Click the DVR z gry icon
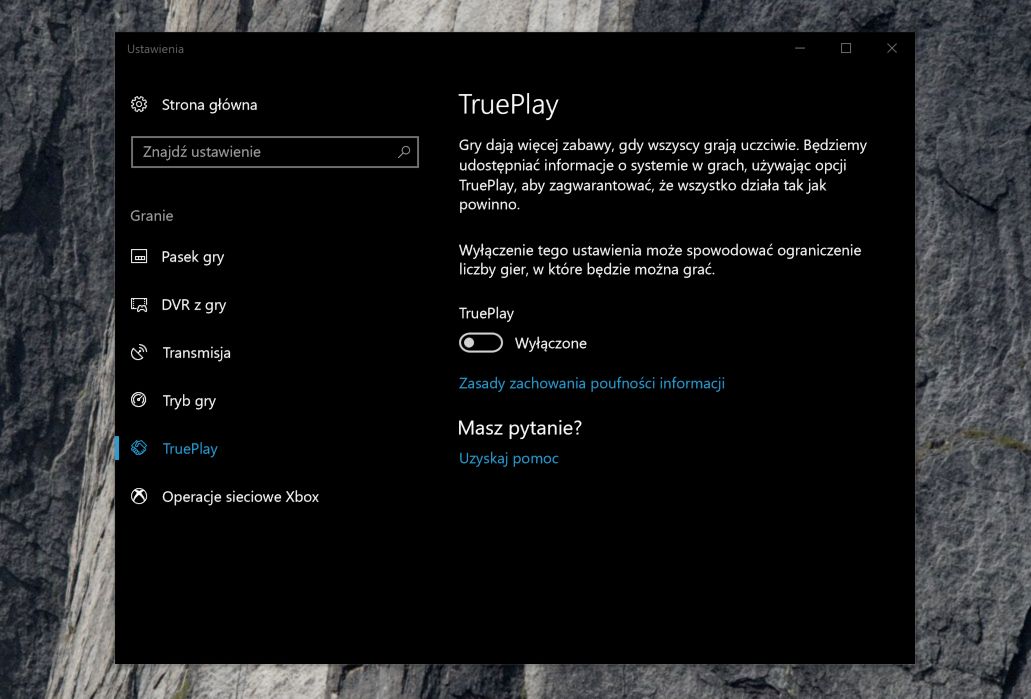 (x=139, y=304)
